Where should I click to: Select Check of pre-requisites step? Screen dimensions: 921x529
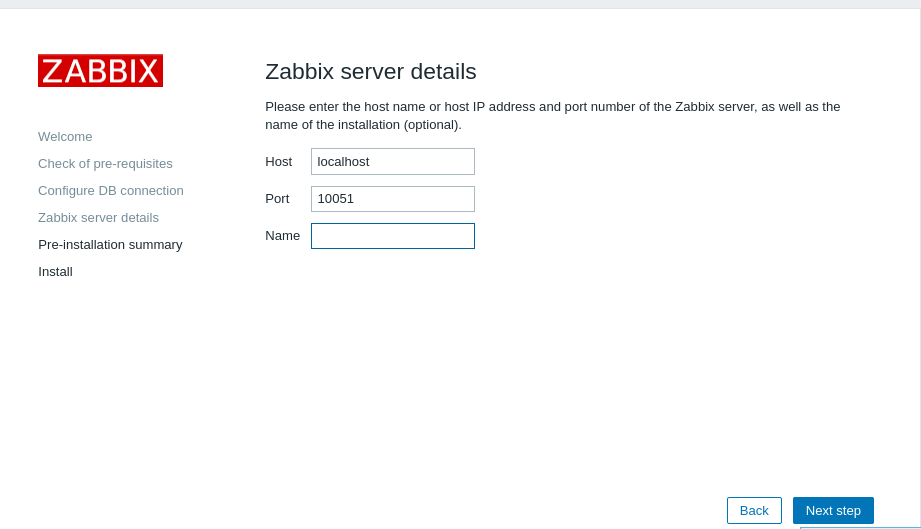click(105, 163)
